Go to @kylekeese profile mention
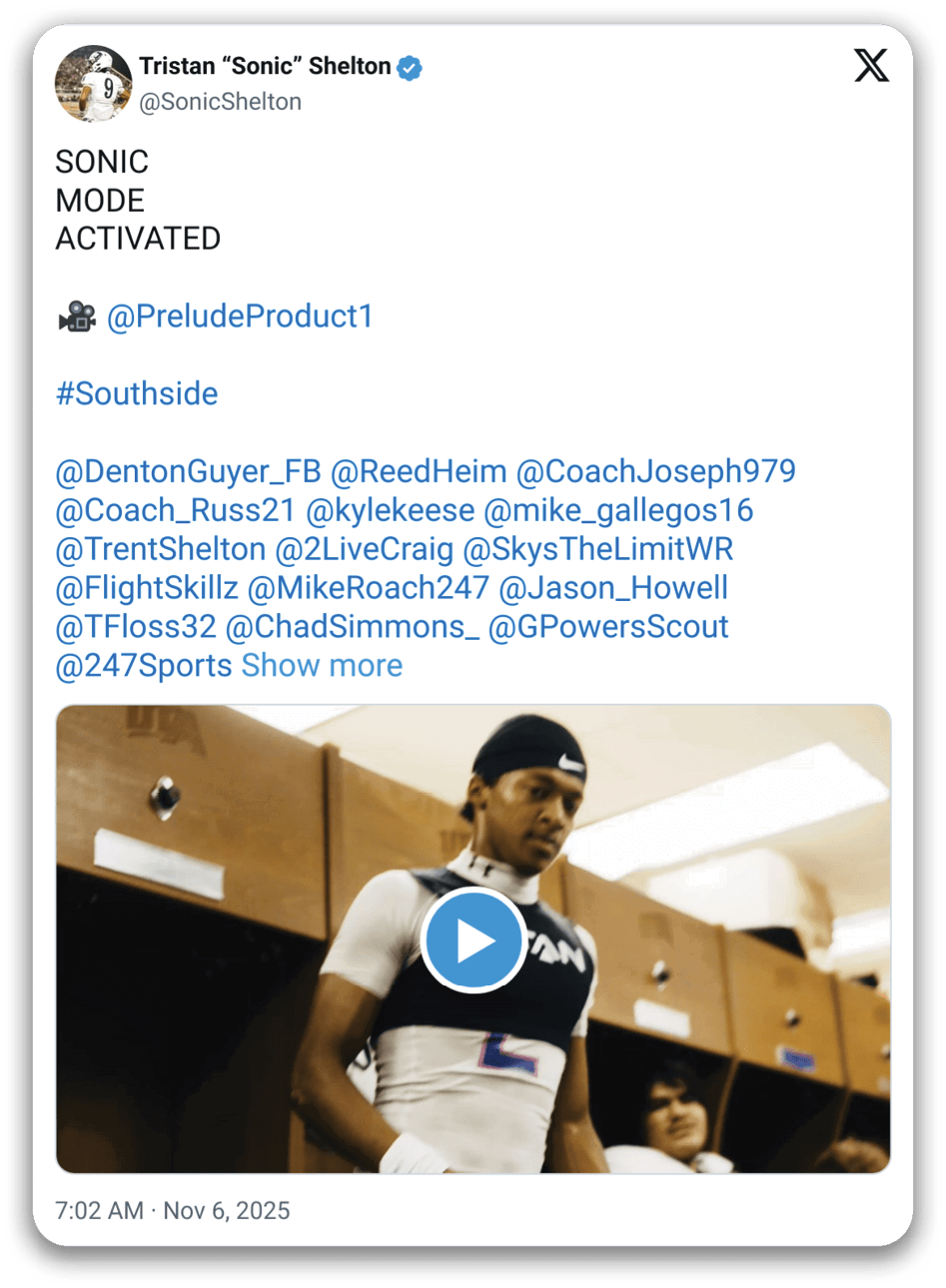The width and height of the screenshot is (946, 1288). (390, 510)
